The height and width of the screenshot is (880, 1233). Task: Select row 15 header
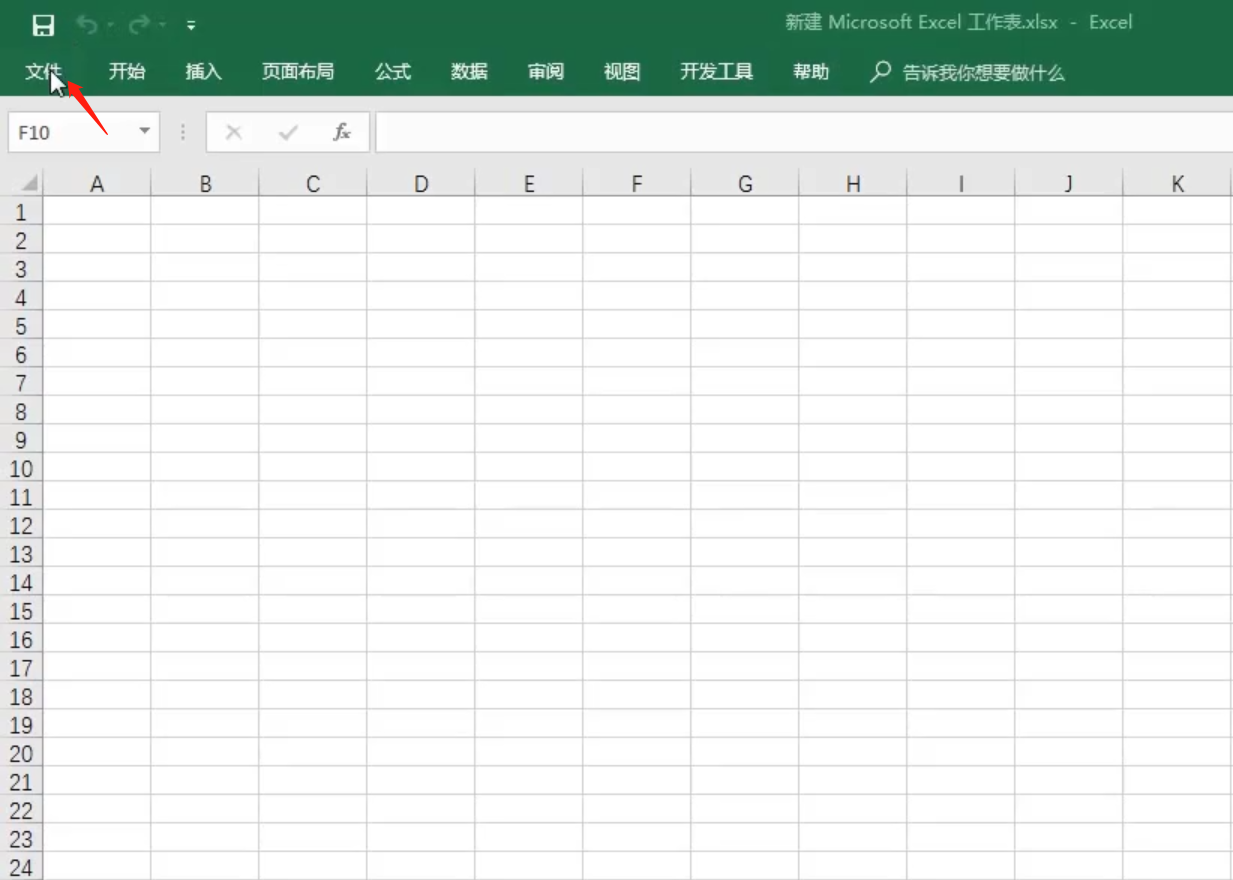click(x=21, y=611)
